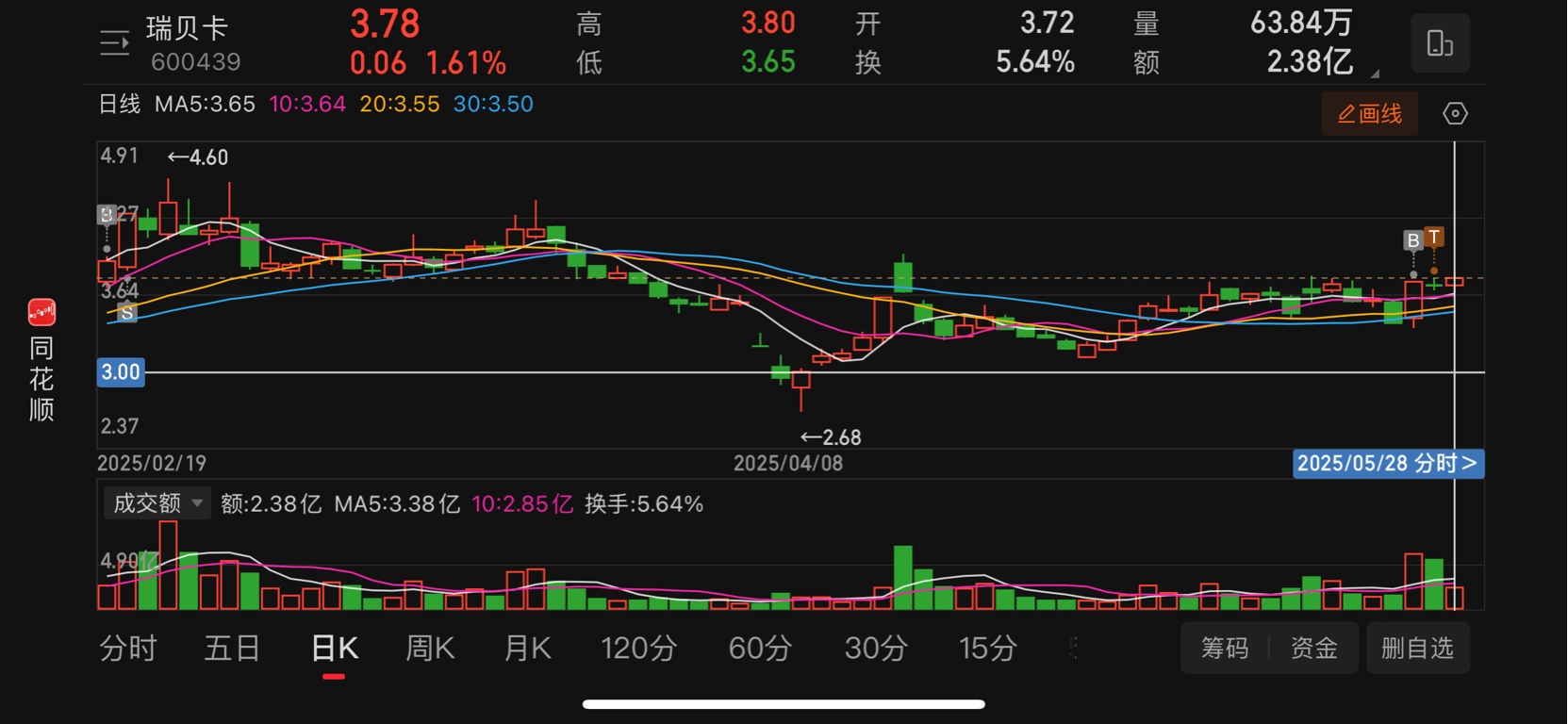This screenshot has height=724, width=1568.
Task: Switch to 月K tab
Action: pyautogui.click(x=528, y=649)
